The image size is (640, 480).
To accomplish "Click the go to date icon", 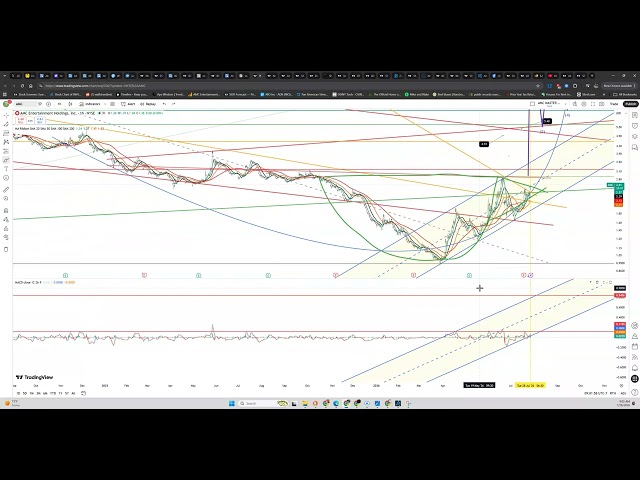I will pos(83,393).
